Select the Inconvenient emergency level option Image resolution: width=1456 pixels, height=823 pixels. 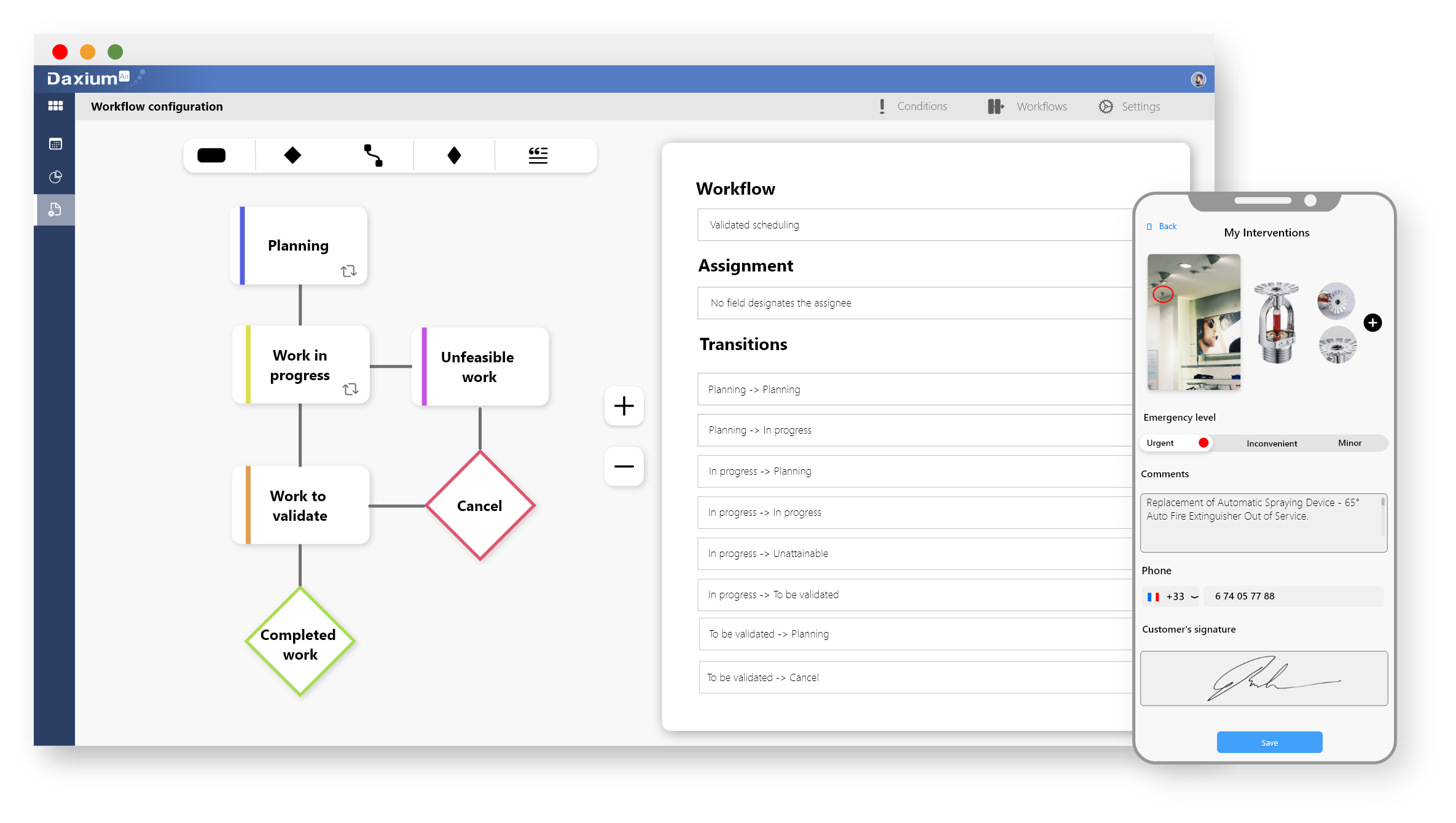click(x=1270, y=443)
